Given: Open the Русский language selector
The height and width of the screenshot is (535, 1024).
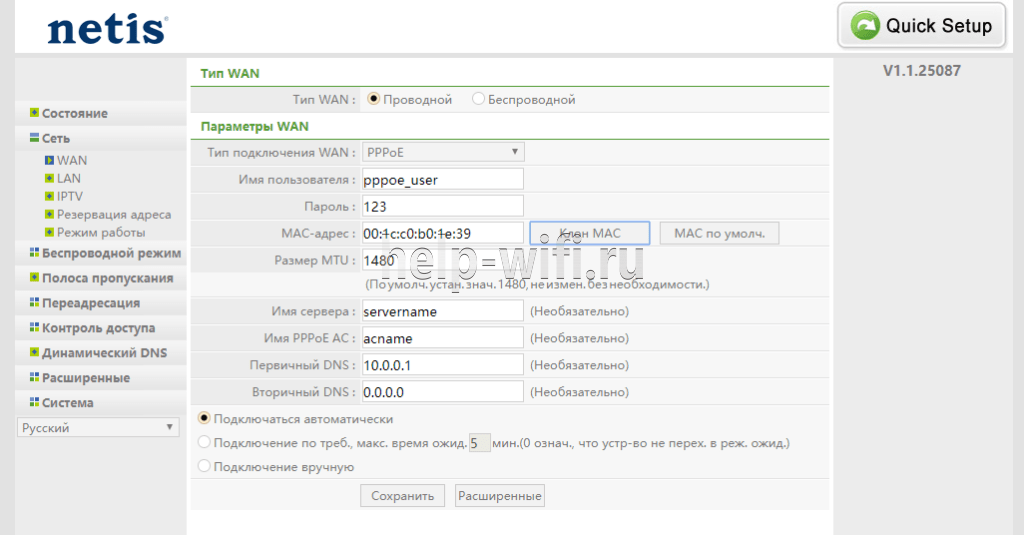Looking at the screenshot, I should [98, 428].
